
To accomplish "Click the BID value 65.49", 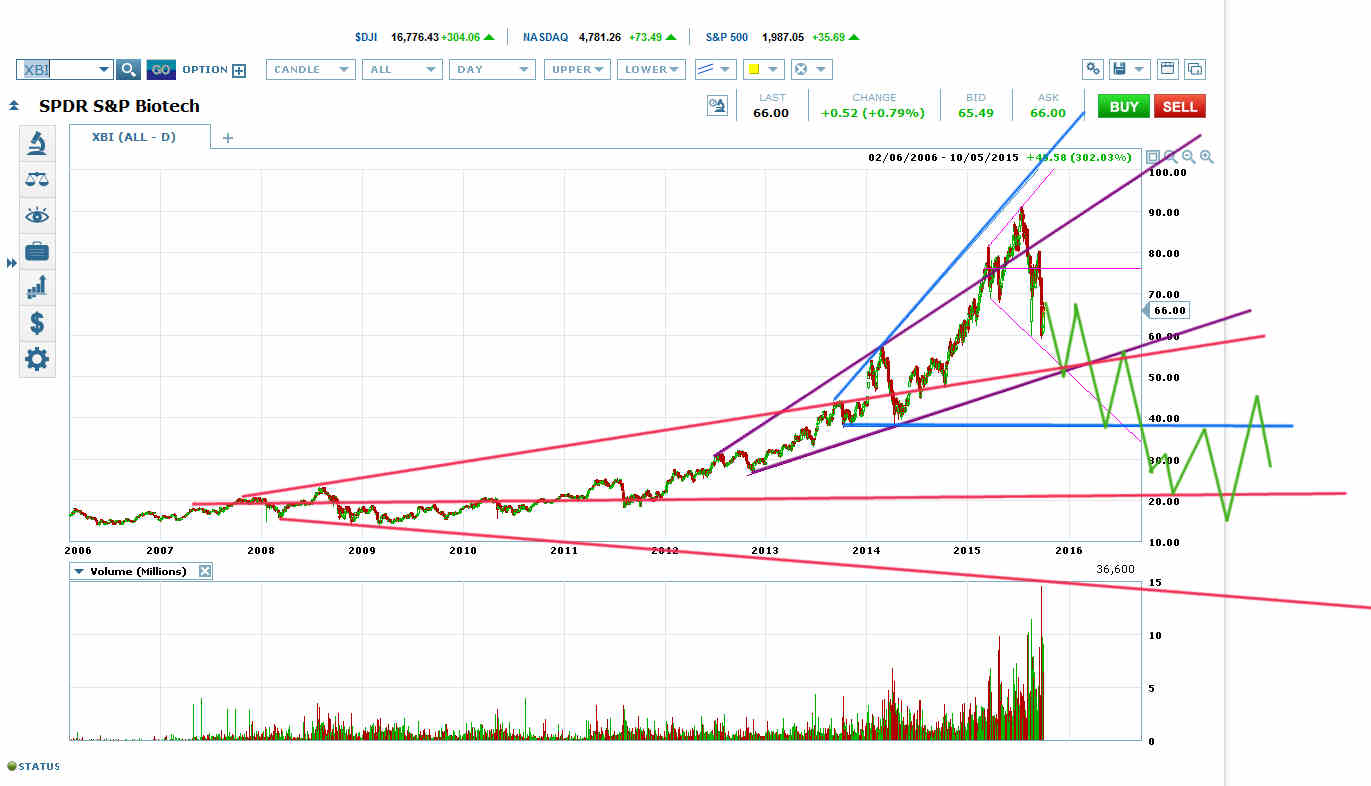I will coord(975,113).
